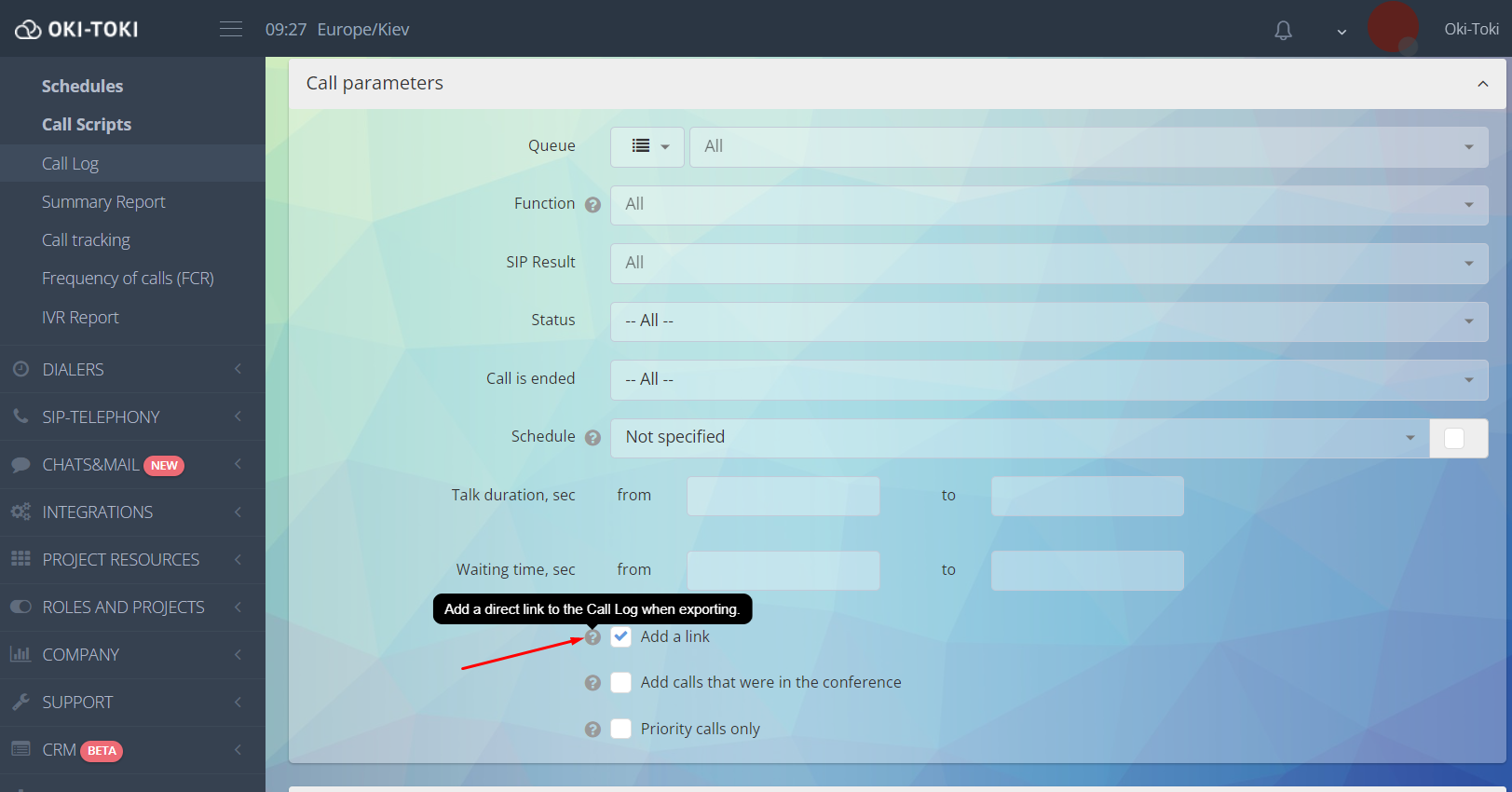
Task: Expand the SIP-TELEPHONY sidebar section
Action: 132,417
